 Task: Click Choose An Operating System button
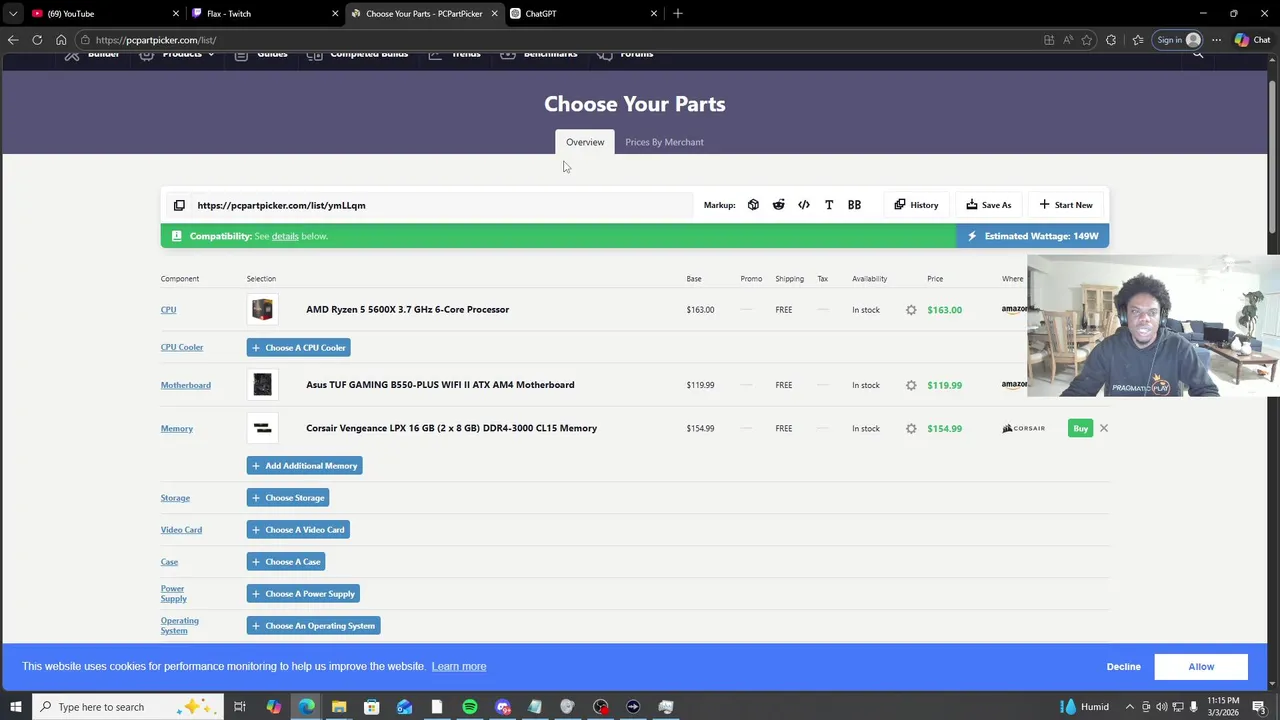[313, 626]
